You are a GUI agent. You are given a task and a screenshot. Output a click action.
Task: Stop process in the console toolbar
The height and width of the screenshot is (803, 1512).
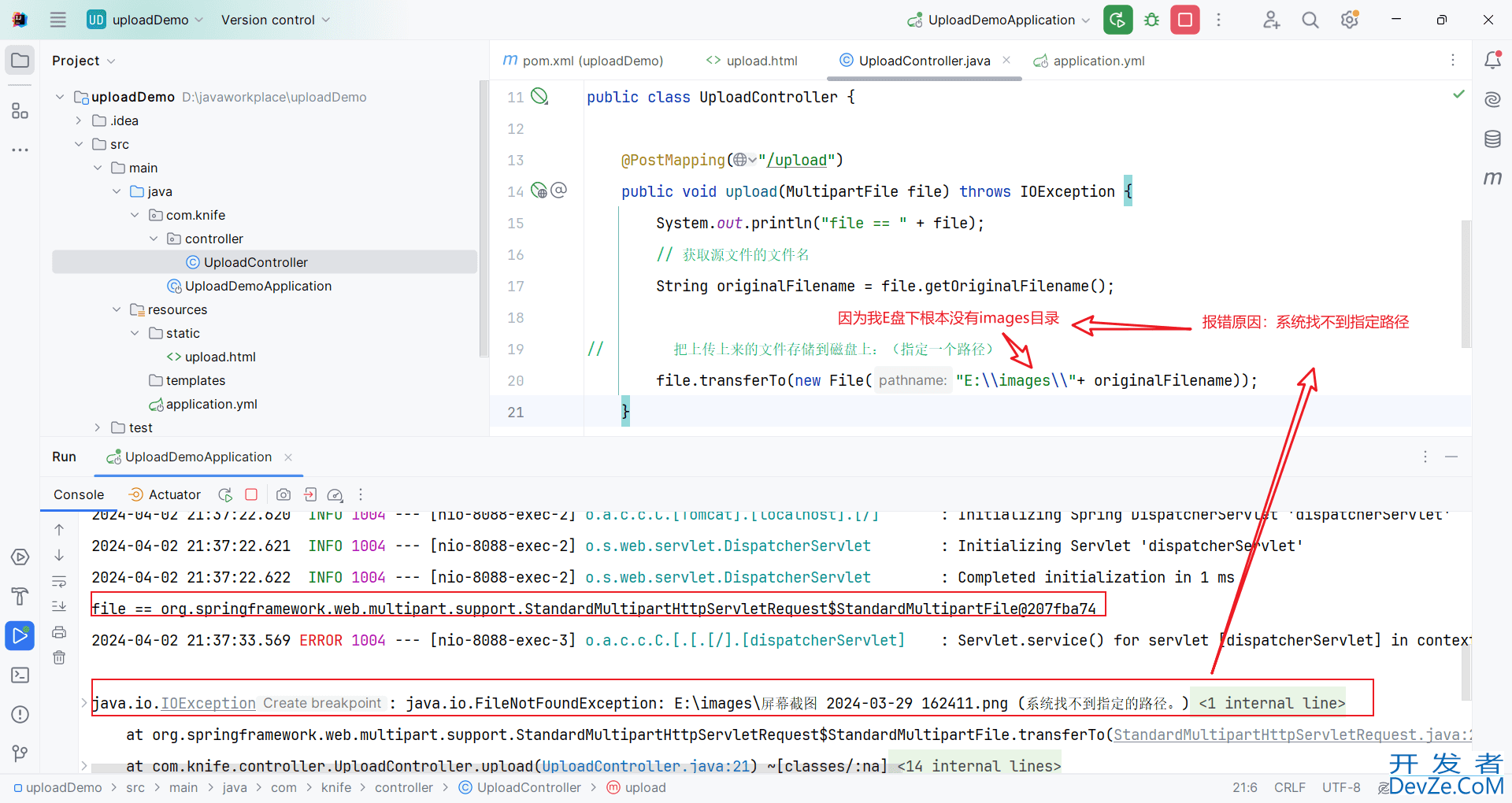click(251, 494)
